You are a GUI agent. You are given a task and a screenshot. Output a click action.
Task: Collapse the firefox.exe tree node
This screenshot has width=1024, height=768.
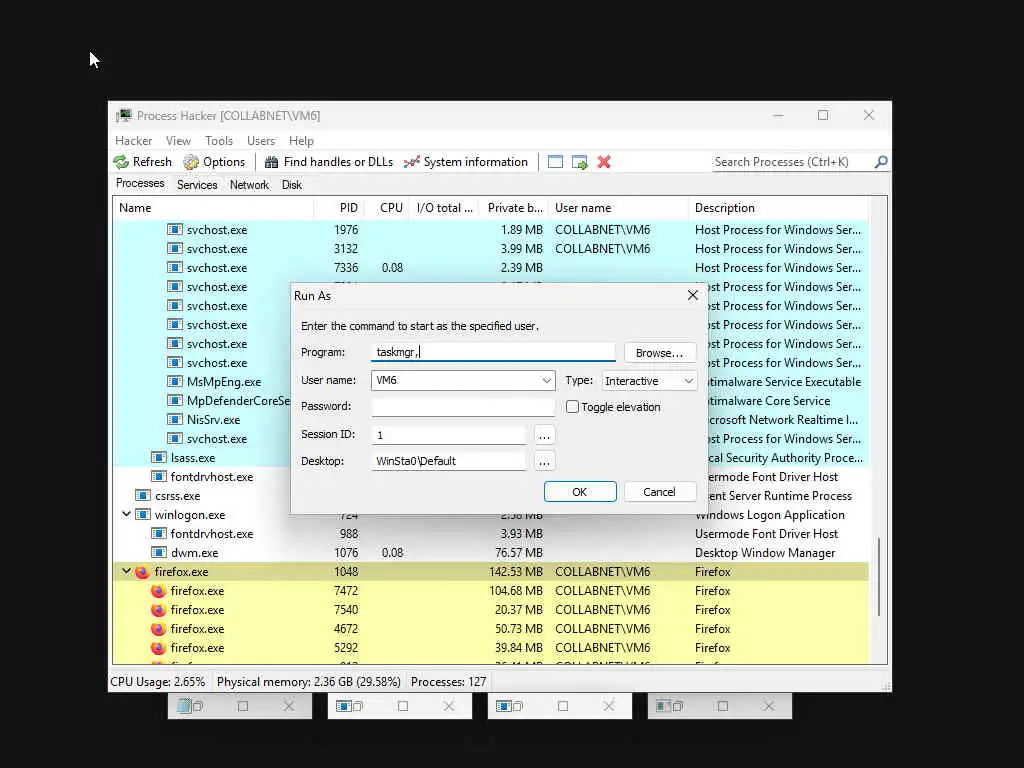126,571
